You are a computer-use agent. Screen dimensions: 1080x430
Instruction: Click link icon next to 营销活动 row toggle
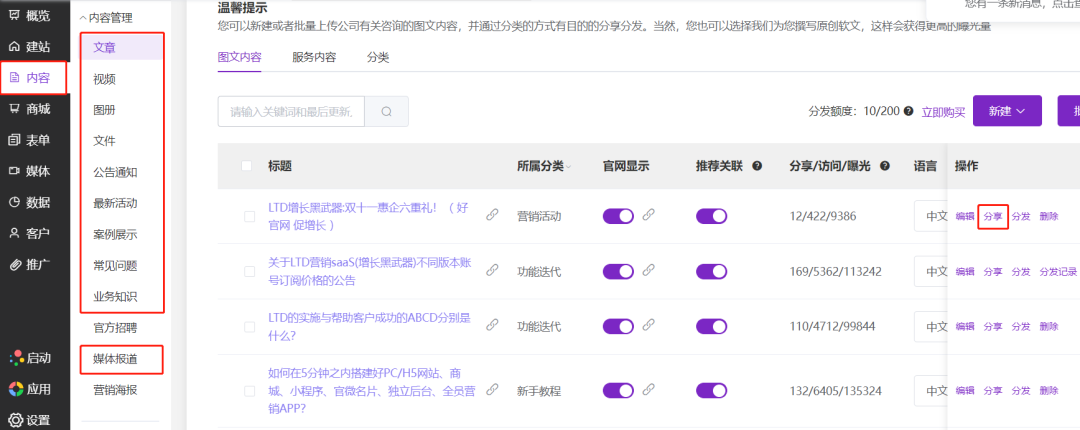(648, 215)
